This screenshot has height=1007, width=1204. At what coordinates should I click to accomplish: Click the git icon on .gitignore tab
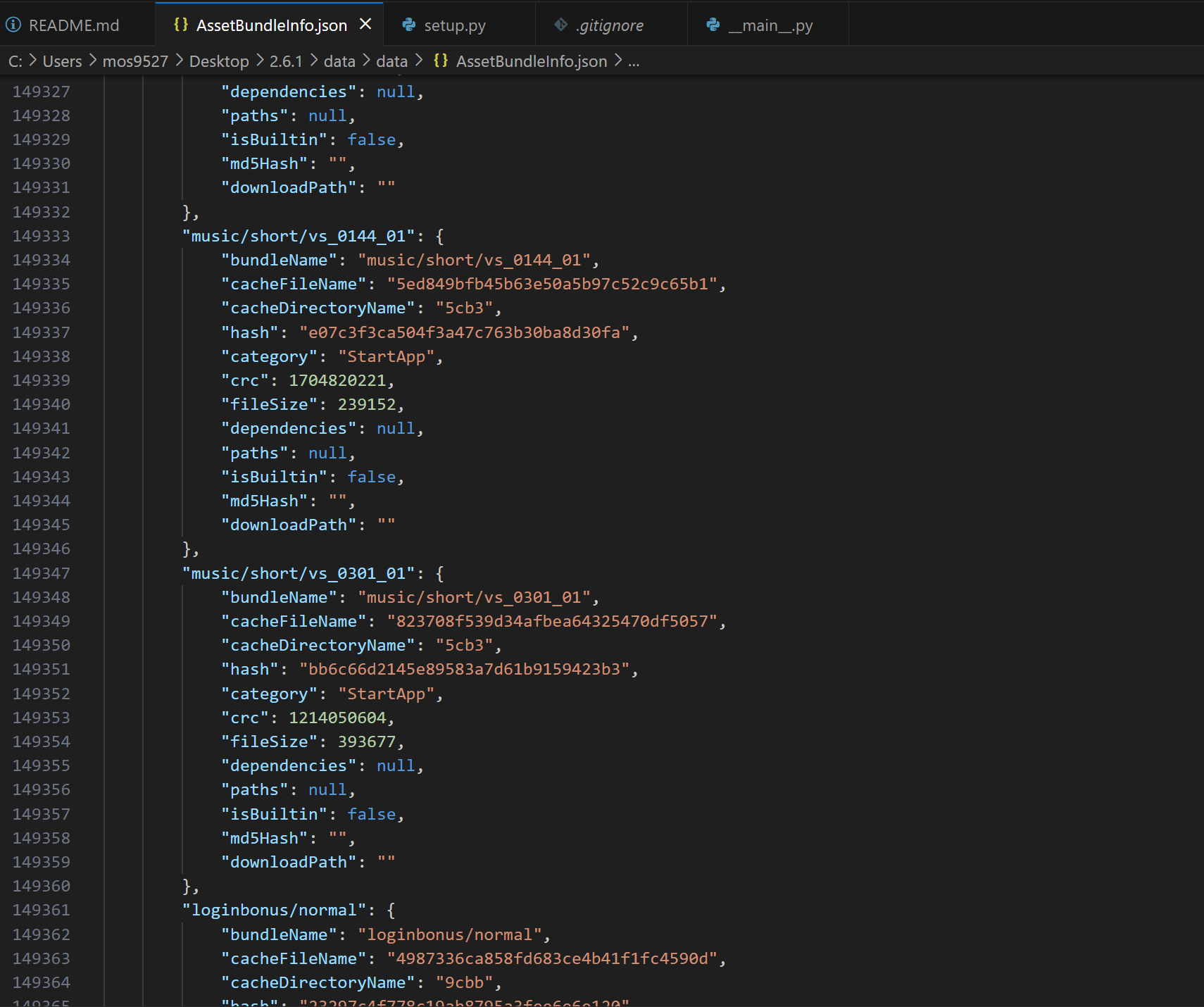(560, 25)
